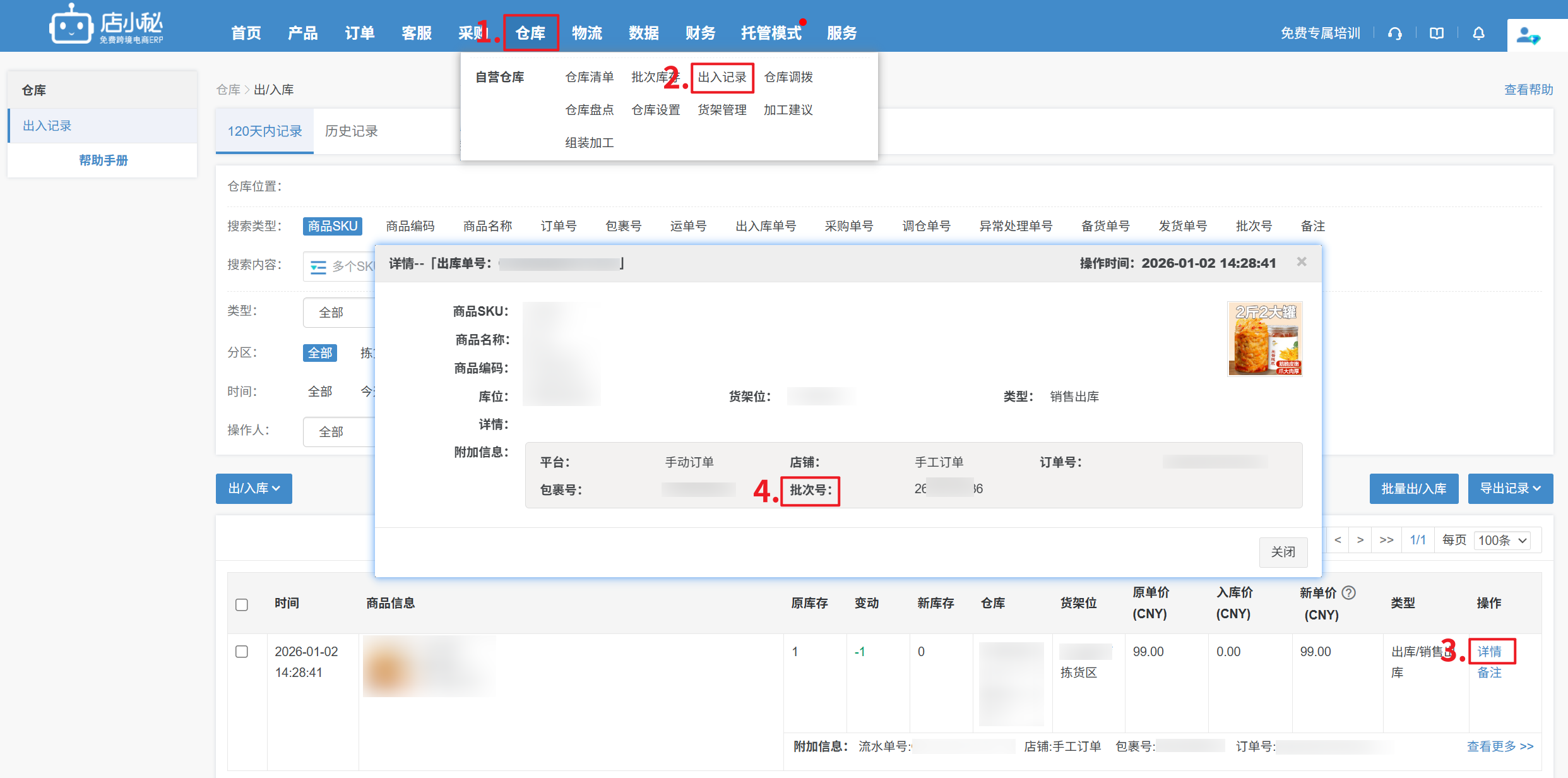
Task: Open the 导出记录 dropdown
Action: click(1510, 488)
